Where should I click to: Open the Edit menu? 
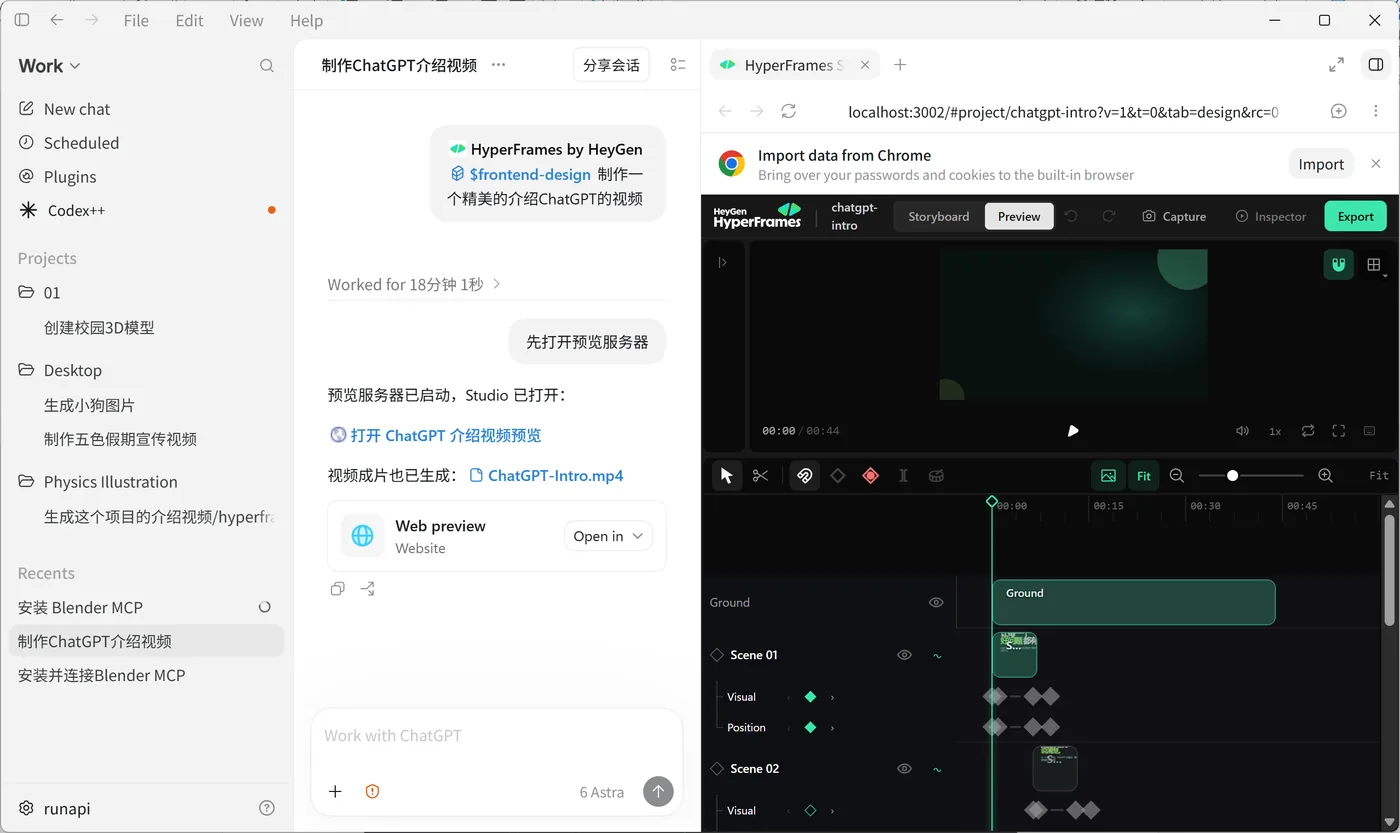[x=189, y=20]
